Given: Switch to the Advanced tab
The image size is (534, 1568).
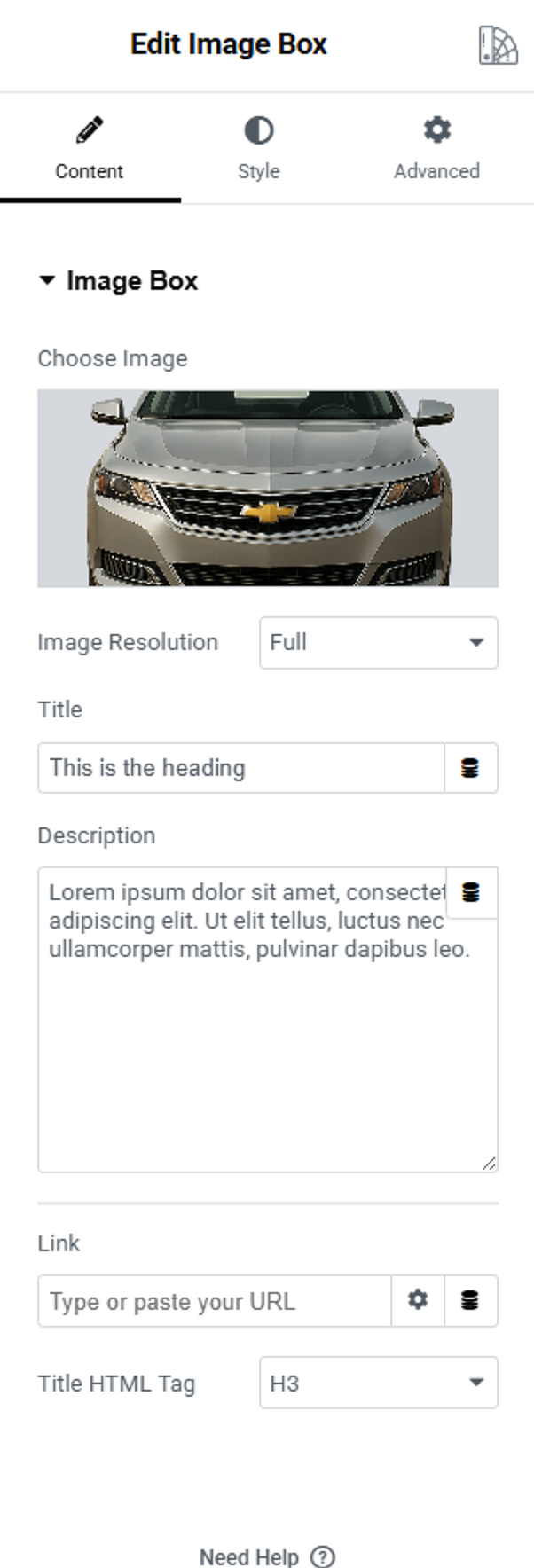Looking at the screenshot, I should click(436, 170).
